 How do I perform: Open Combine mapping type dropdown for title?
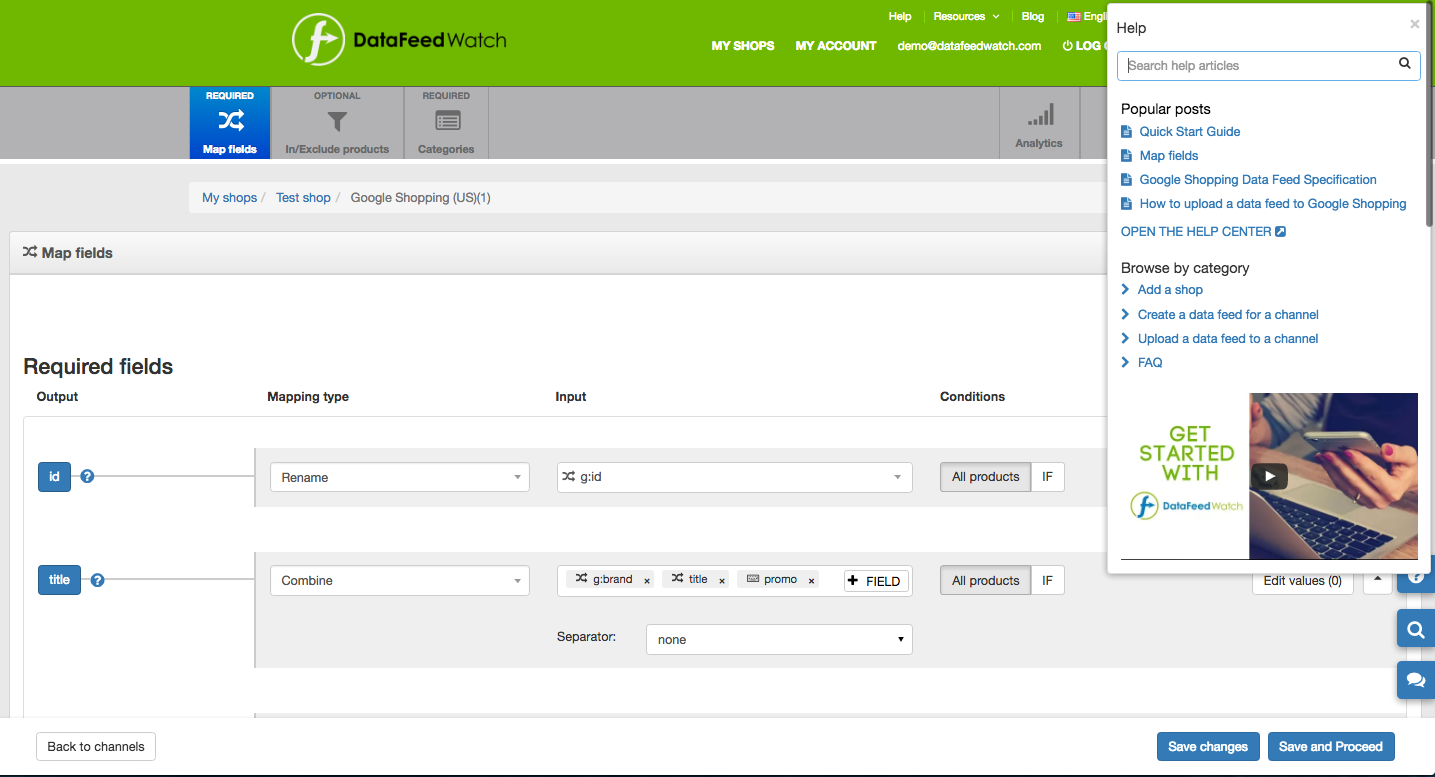(x=400, y=580)
